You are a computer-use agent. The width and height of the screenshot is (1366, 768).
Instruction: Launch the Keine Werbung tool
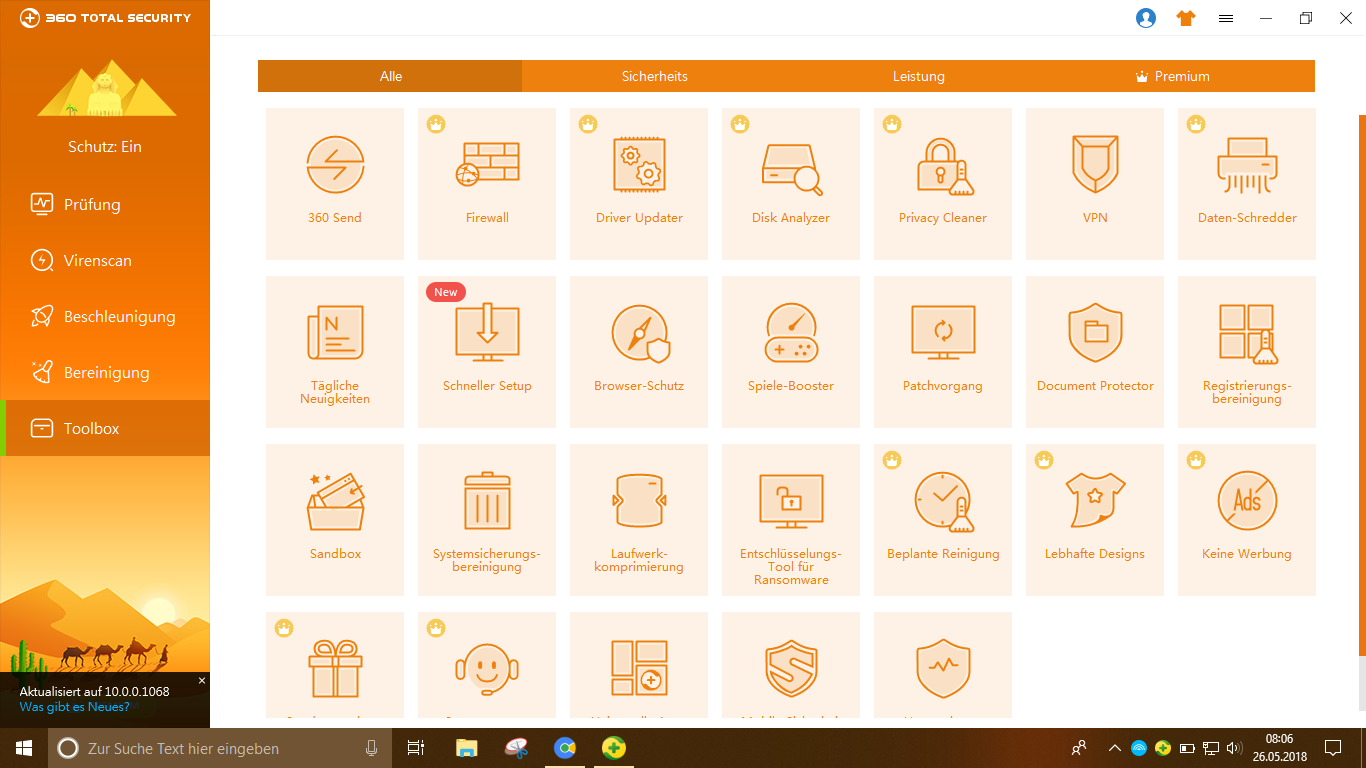tap(1247, 520)
